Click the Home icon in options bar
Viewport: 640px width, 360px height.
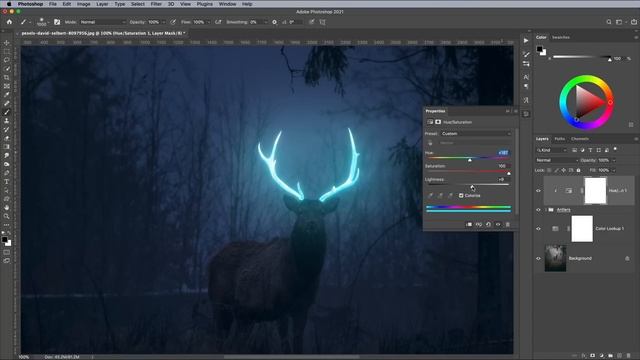click(x=9, y=22)
